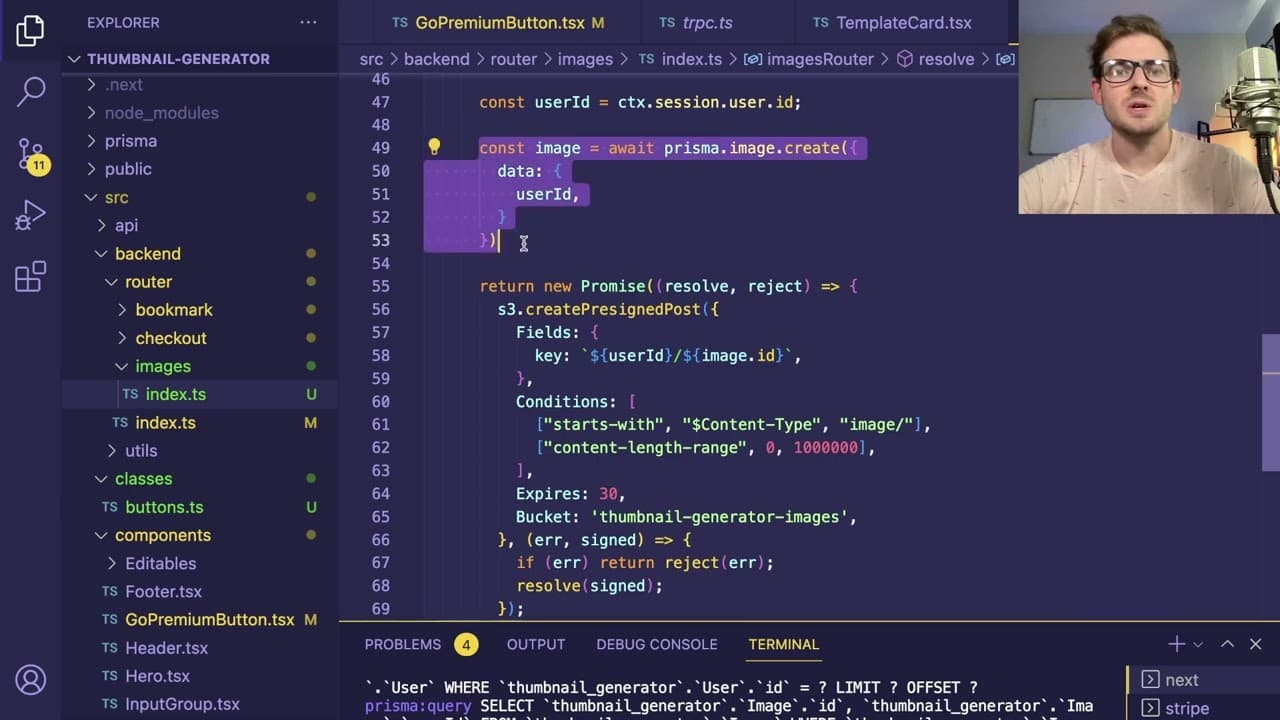Open untracked index.ts inside images folder
The image size is (1280, 720).
coord(200,394)
